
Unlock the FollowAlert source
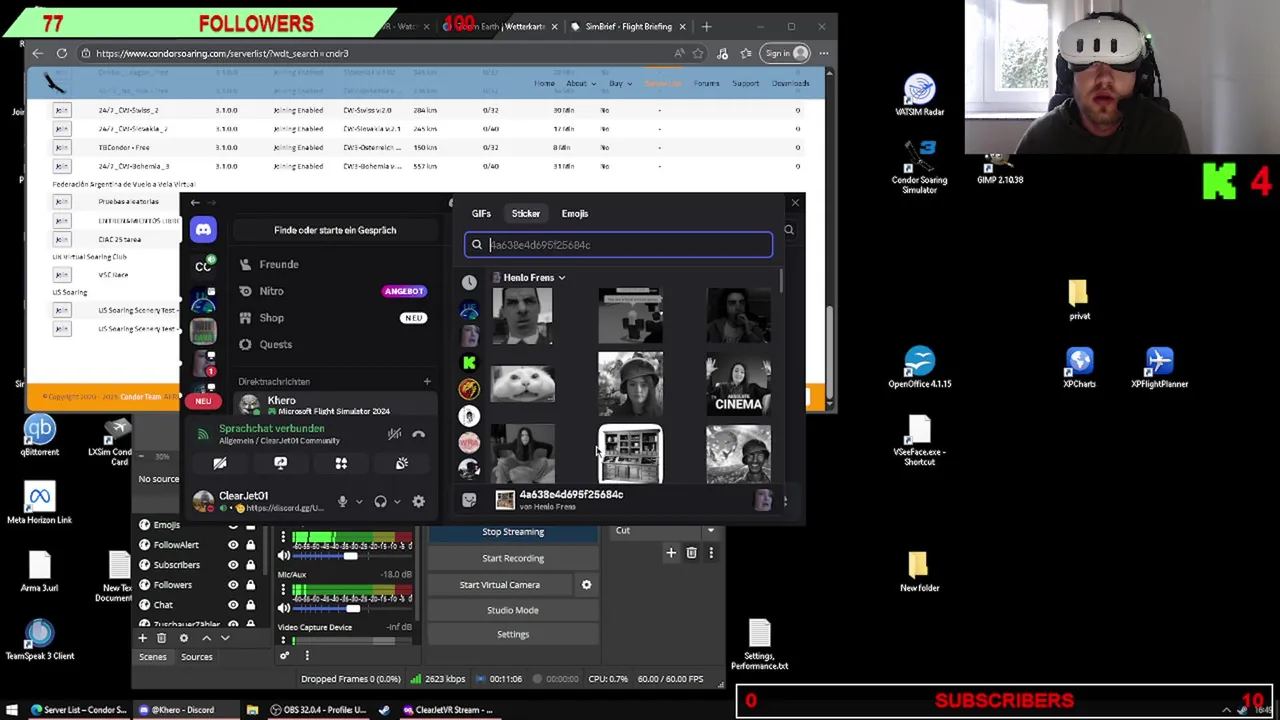pyautogui.click(x=250, y=545)
